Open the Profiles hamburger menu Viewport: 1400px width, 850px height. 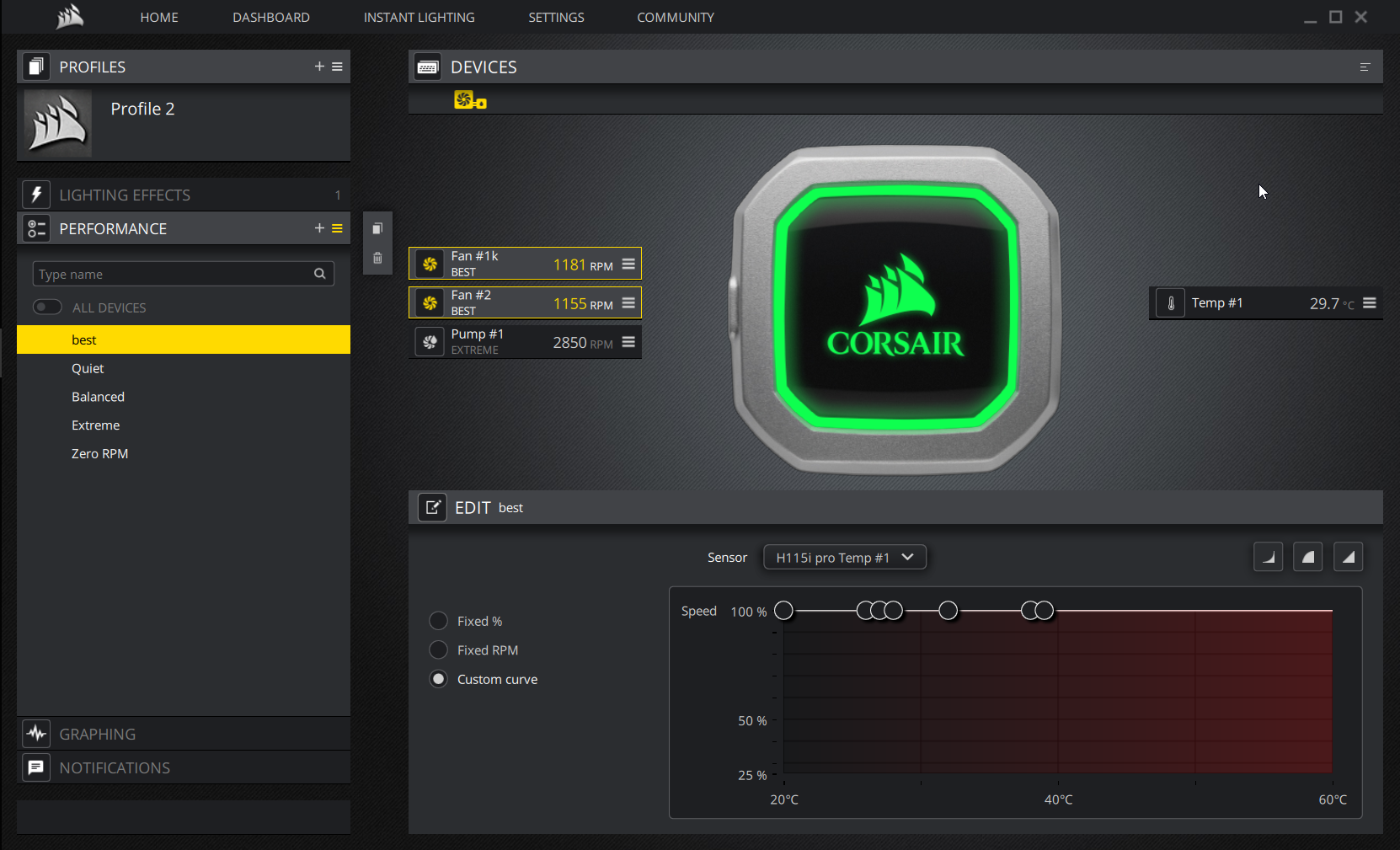tap(337, 67)
